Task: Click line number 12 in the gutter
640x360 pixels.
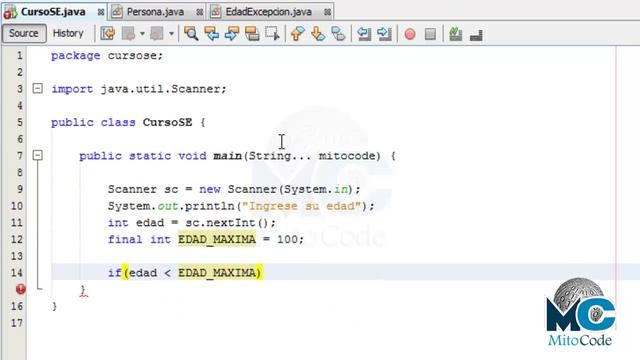Action: pyautogui.click(x=17, y=240)
